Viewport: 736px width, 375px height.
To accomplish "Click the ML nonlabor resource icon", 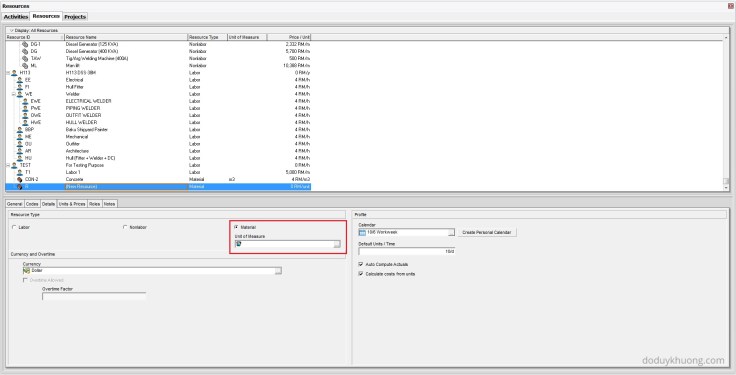I will 25,66.
